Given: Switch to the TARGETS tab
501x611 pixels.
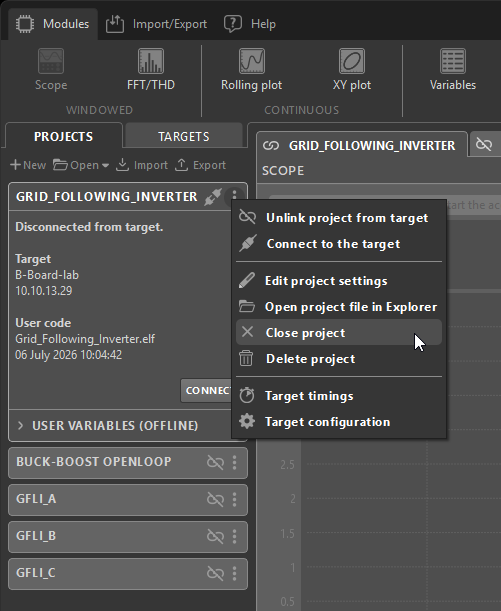Looking at the screenshot, I should coord(183,137).
